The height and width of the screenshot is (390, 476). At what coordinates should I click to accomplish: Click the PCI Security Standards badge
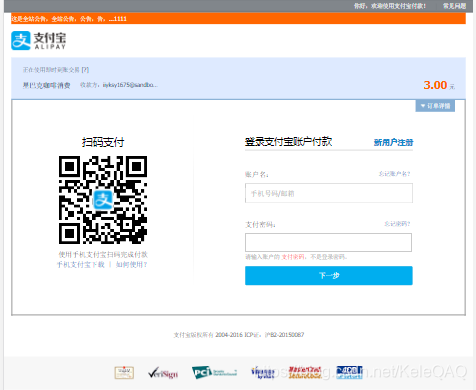pyautogui.click(x=214, y=372)
